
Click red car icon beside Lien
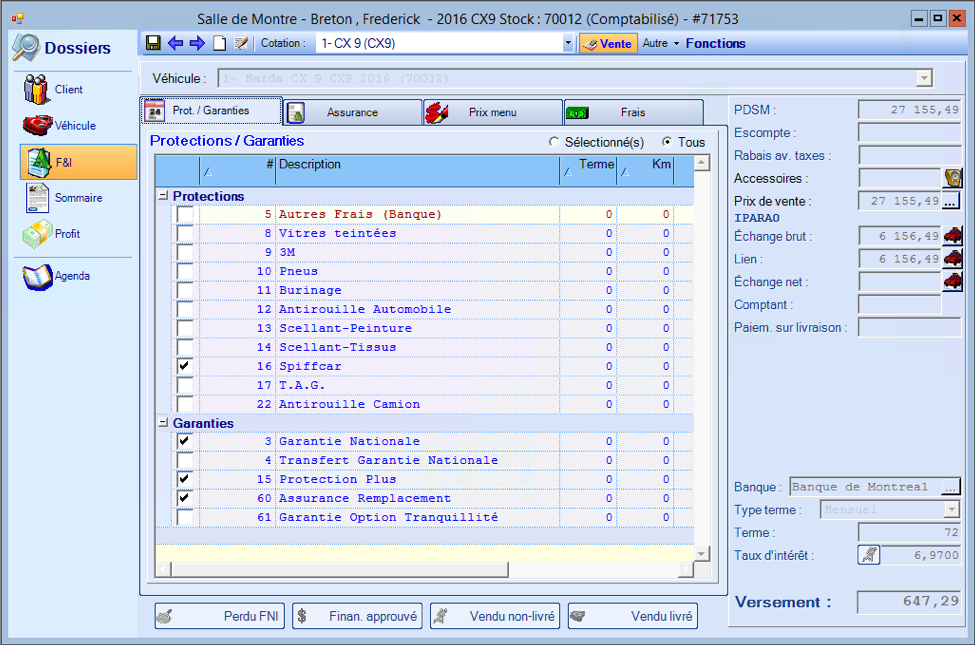click(953, 259)
